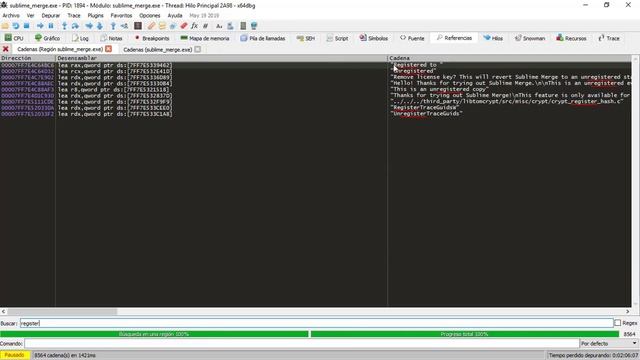The image size is (640, 360).
Task: Open the Bookmarks toolbar icon
Action: tap(184, 26)
